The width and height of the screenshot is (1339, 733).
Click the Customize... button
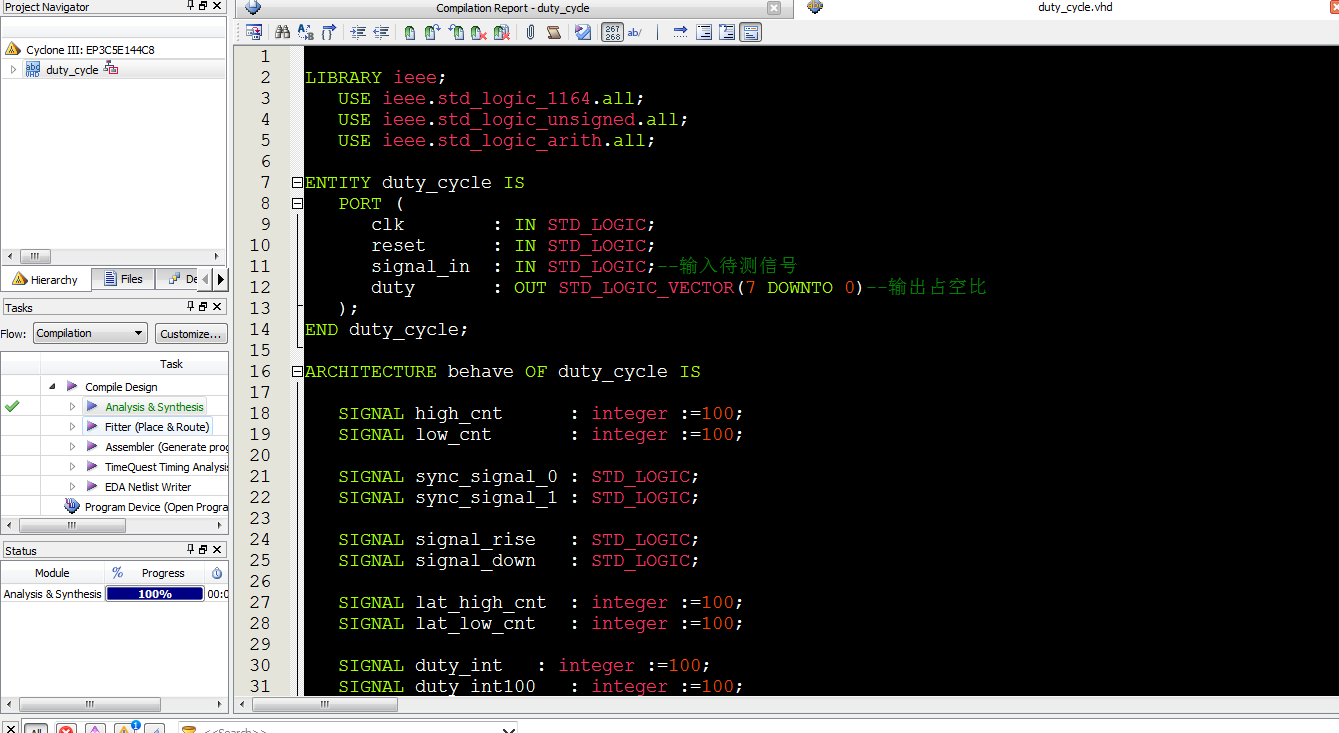(192, 333)
